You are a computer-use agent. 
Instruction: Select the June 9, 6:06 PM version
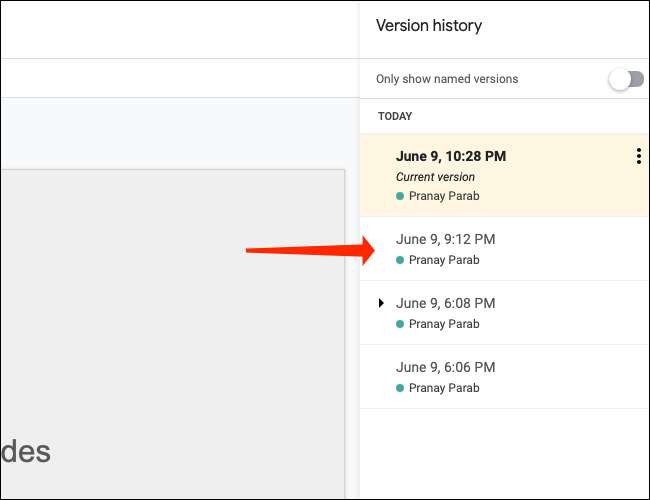pyautogui.click(x=445, y=367)
